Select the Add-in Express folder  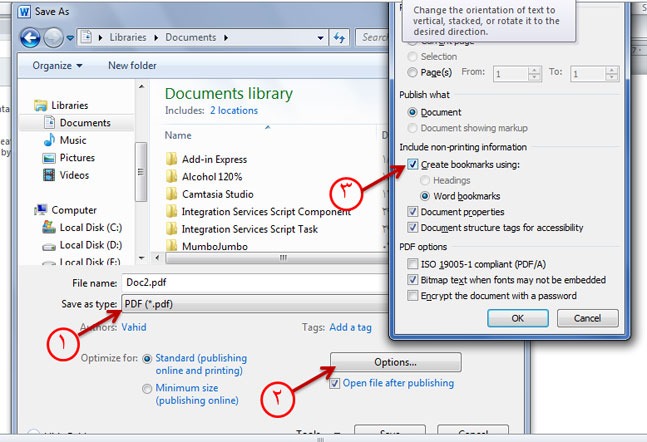click(x=215, y=160)
